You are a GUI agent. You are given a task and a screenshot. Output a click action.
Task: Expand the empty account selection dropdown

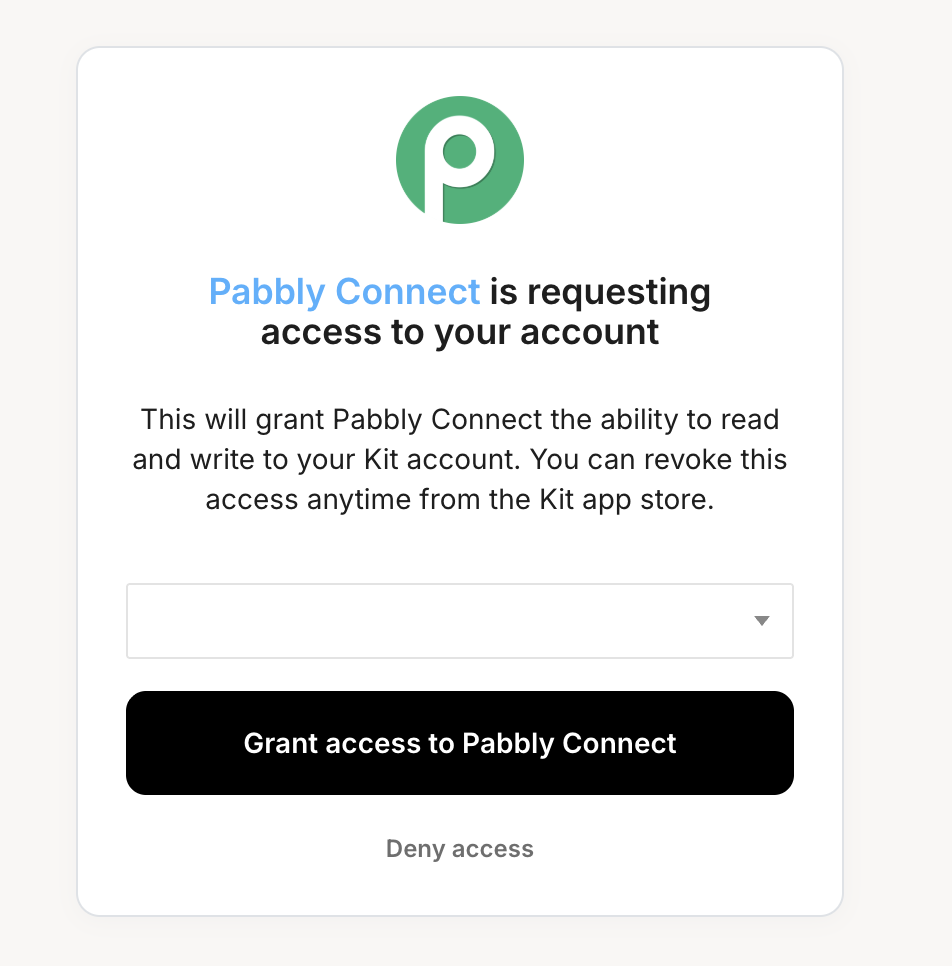pos(460,621)
